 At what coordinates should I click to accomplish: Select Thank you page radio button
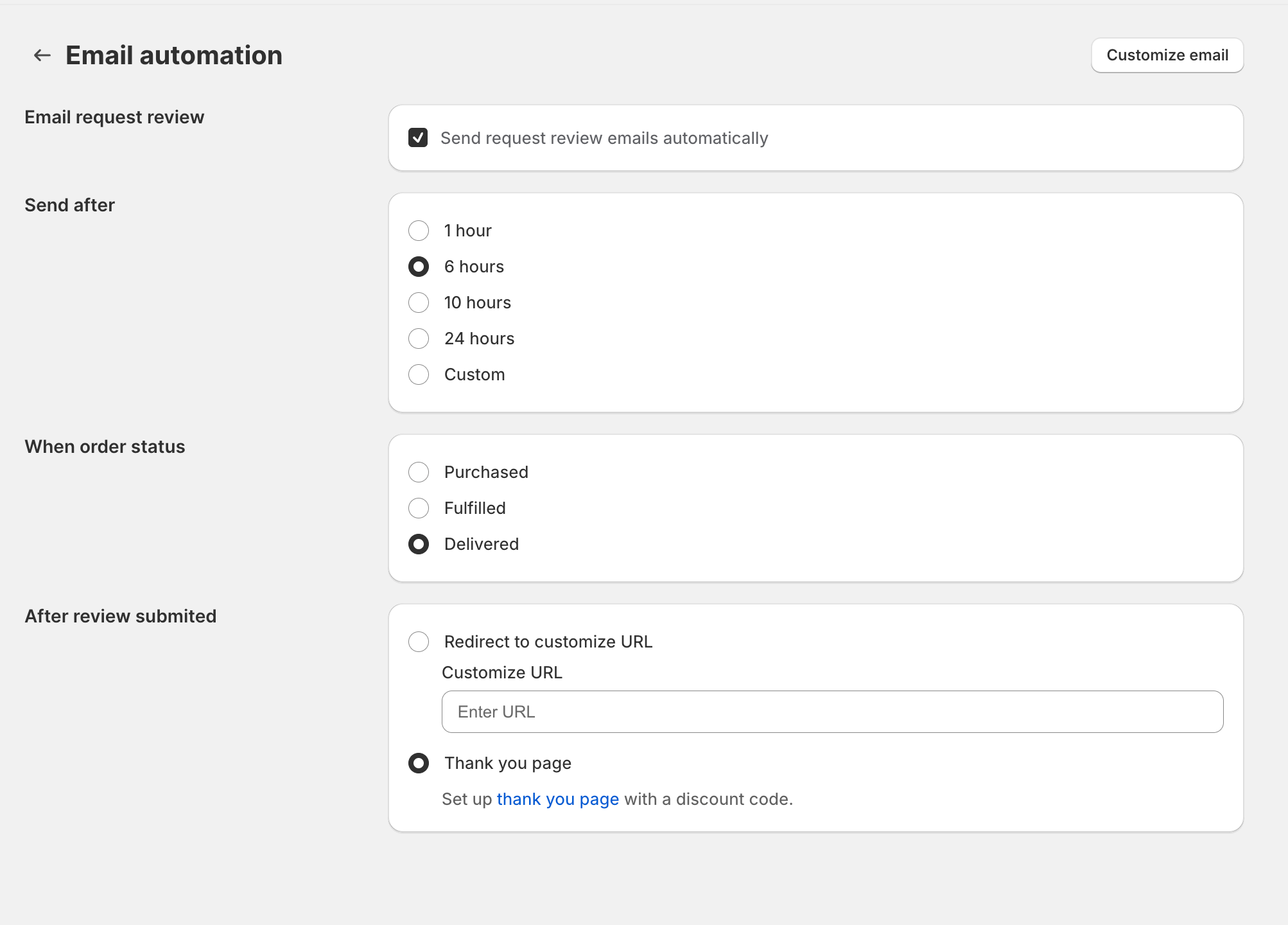[419, 763]
